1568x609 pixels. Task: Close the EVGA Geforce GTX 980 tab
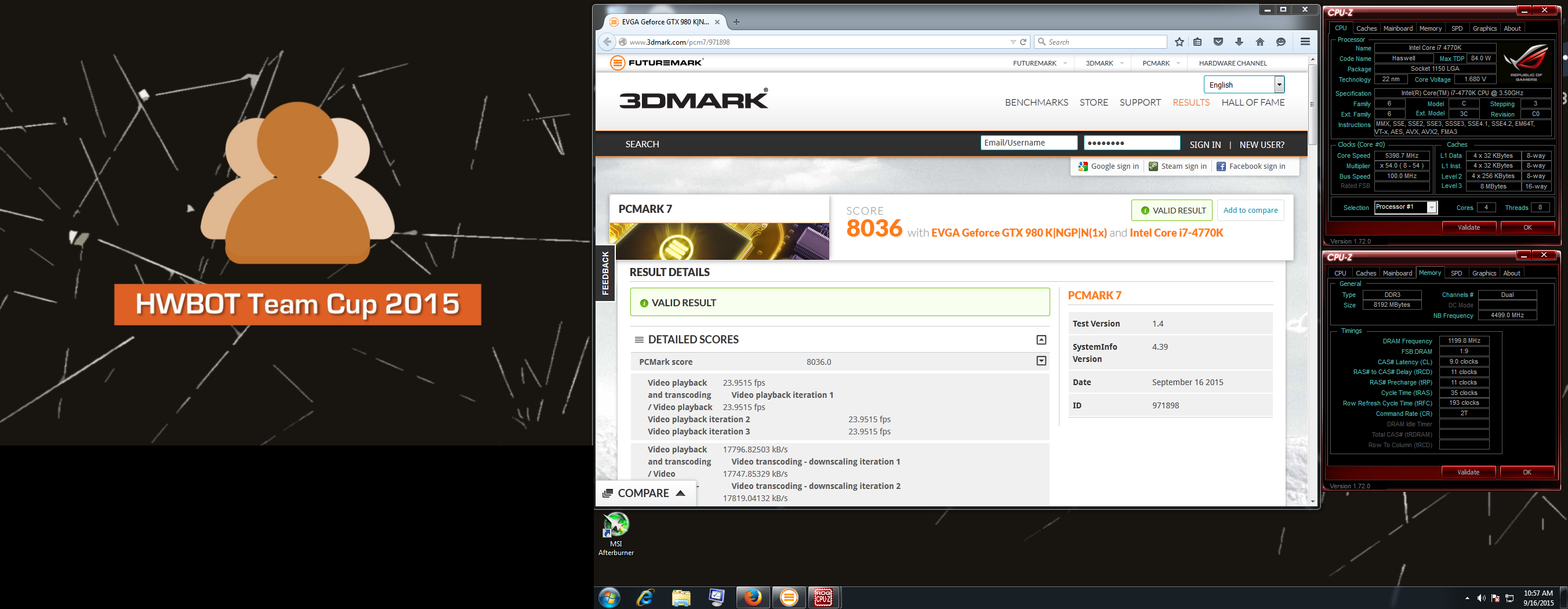coord(717,22)
